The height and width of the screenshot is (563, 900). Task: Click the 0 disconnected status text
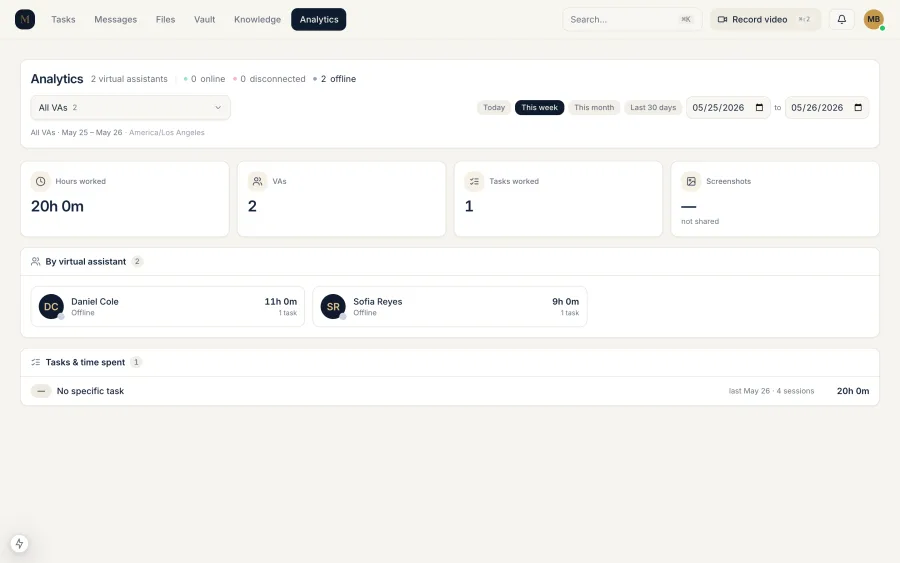(273, 79)
